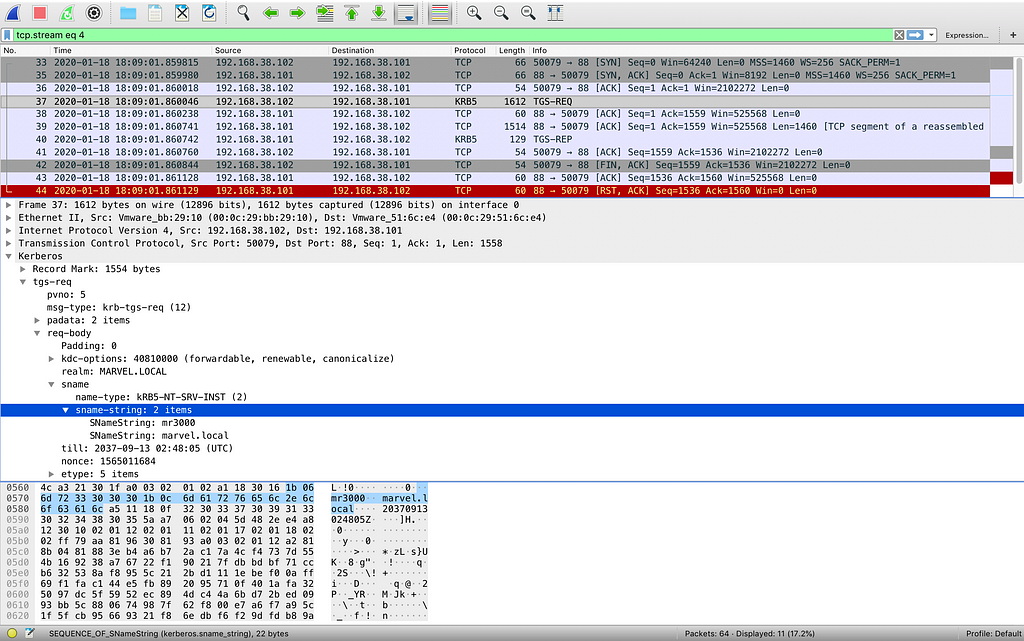This screenshot has height=641, width=1024.
Task: Select packet 37 TGS-REQ row
Action: [x=495, y=101]
